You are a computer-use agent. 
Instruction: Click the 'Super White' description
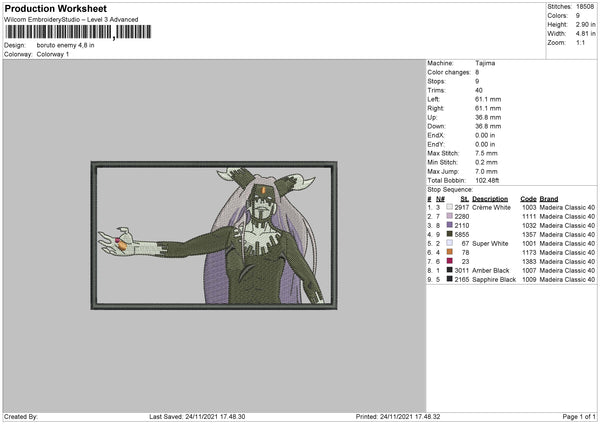[x=490, y=243]
